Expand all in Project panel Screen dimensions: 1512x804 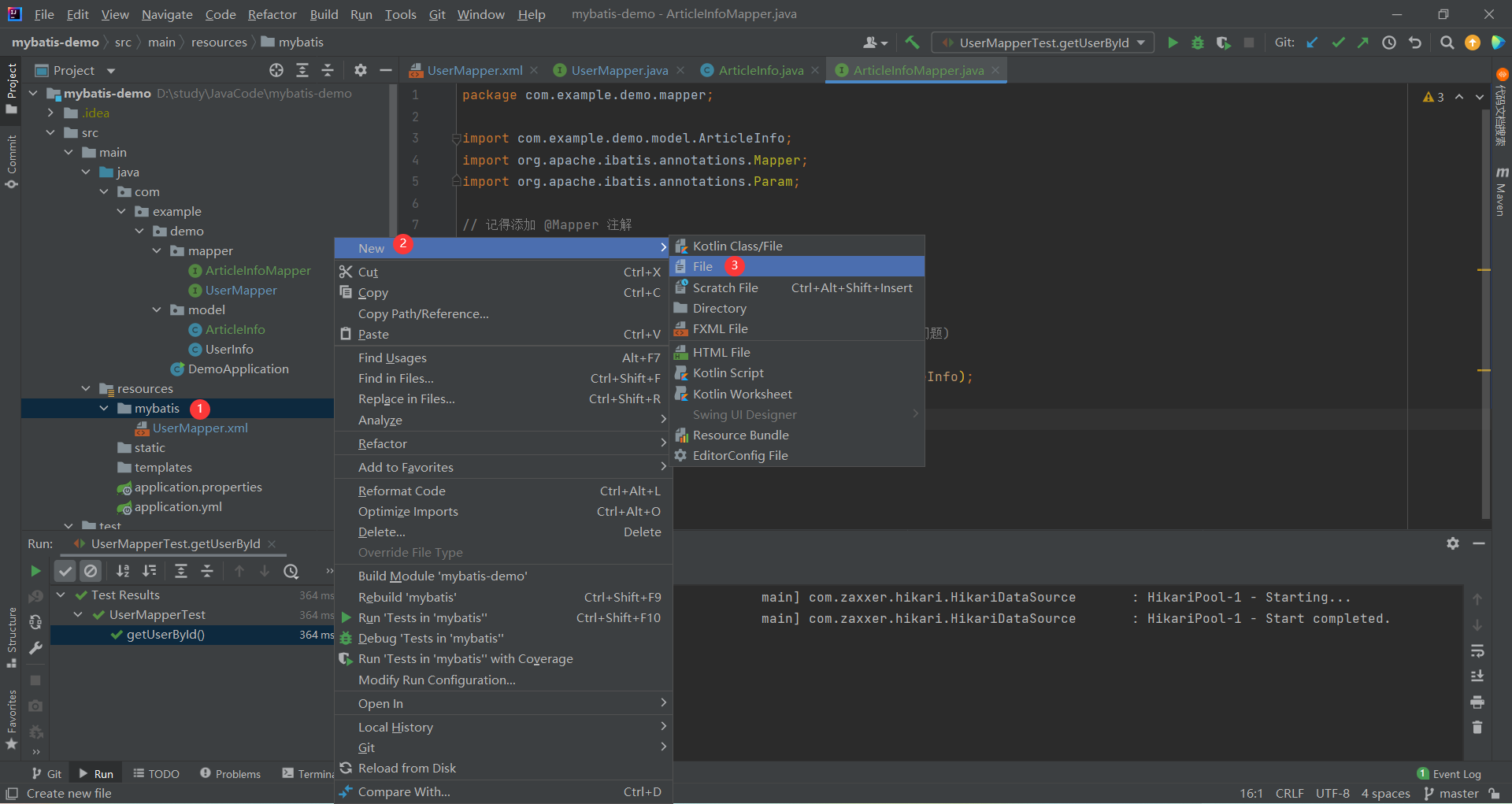pyautogui.click(x=302, y=70)
